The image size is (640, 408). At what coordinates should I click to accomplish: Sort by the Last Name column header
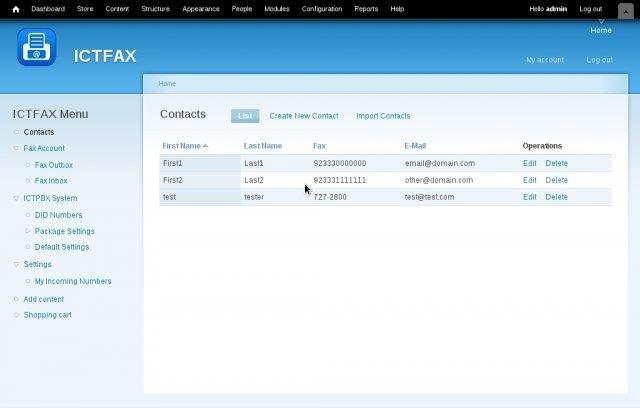point(263,146)
